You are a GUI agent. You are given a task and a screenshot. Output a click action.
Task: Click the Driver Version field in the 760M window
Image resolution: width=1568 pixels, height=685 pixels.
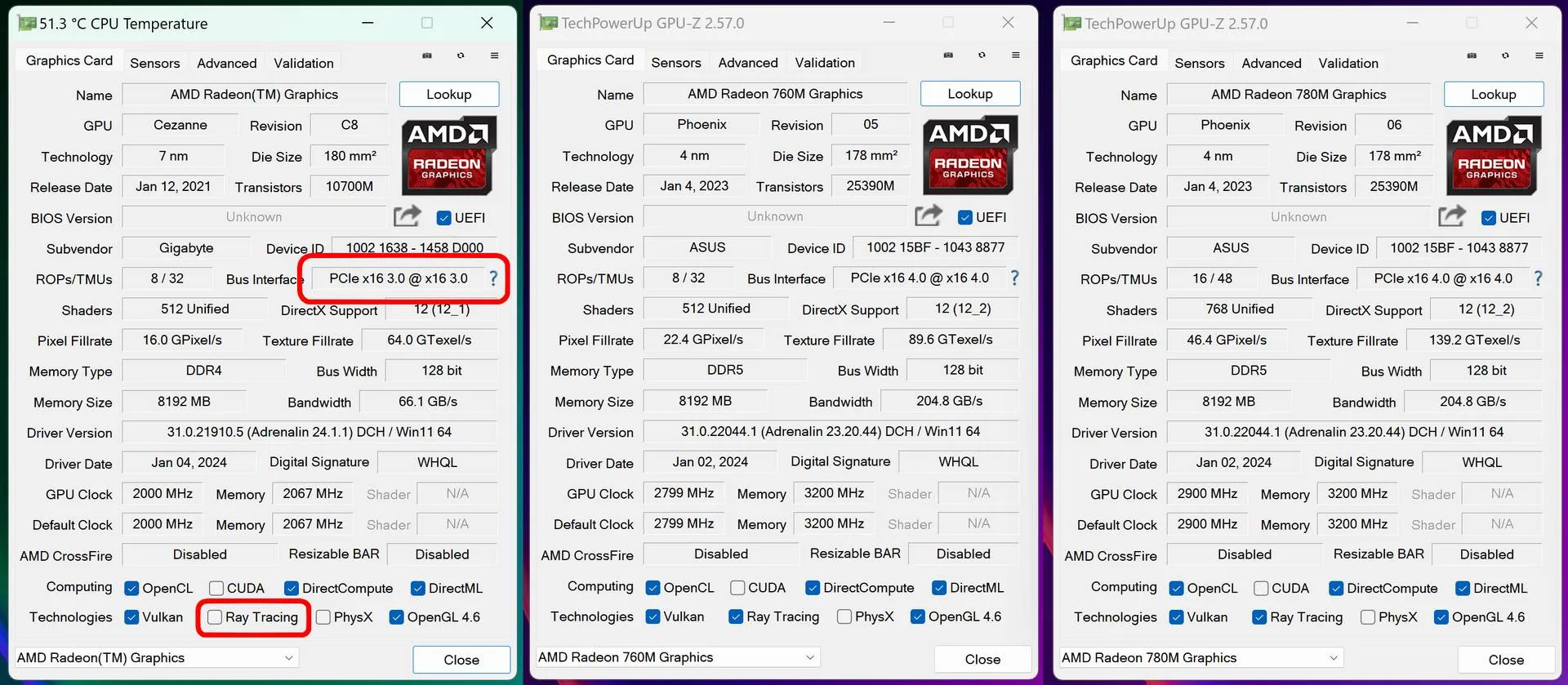coord(831,431)
